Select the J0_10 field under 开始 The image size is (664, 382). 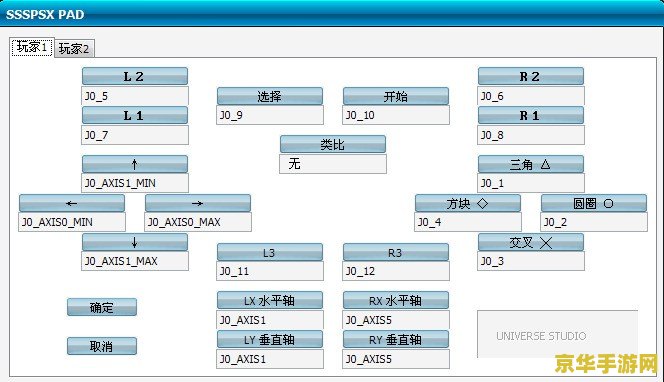coord(396,115)
